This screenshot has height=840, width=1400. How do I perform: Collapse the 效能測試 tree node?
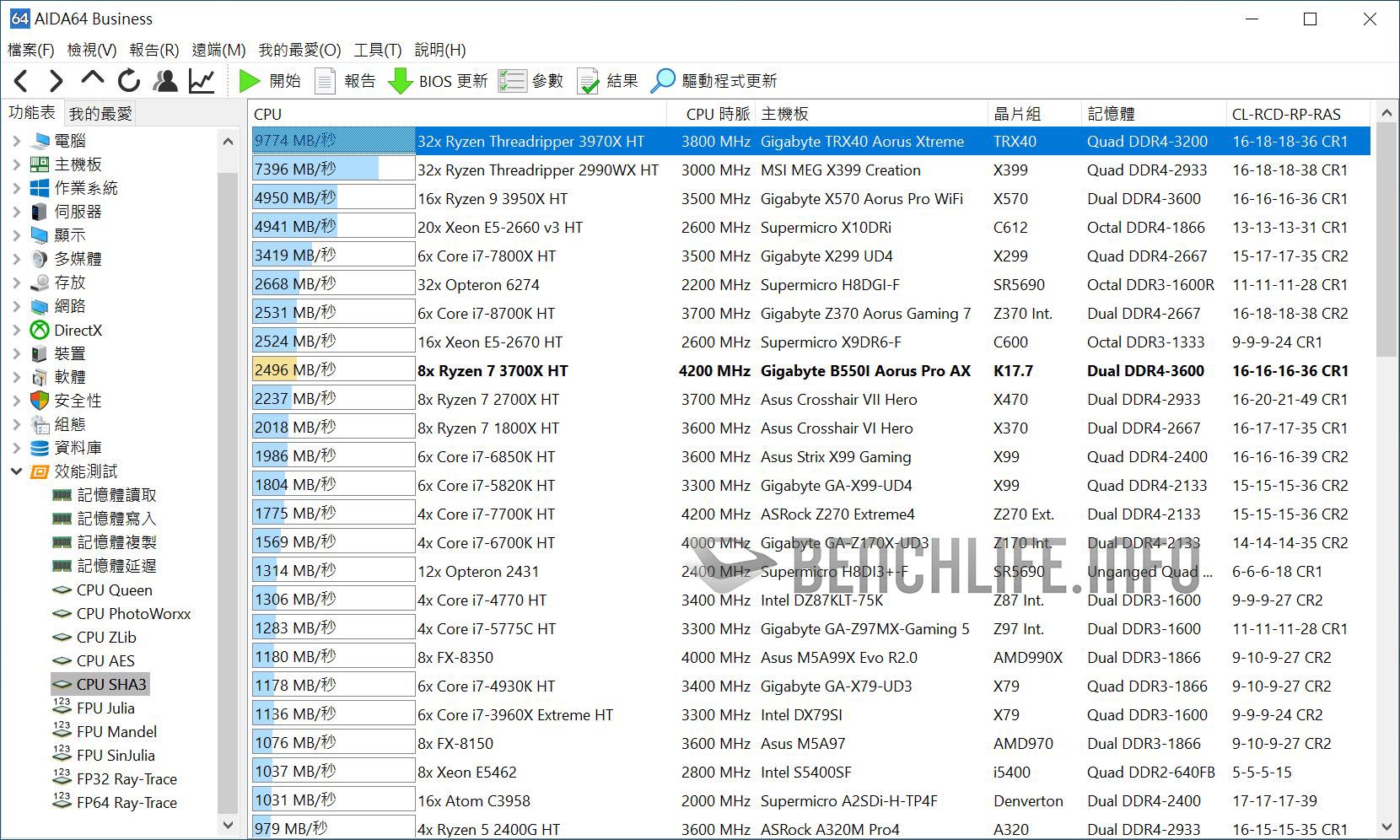point(17,471)
